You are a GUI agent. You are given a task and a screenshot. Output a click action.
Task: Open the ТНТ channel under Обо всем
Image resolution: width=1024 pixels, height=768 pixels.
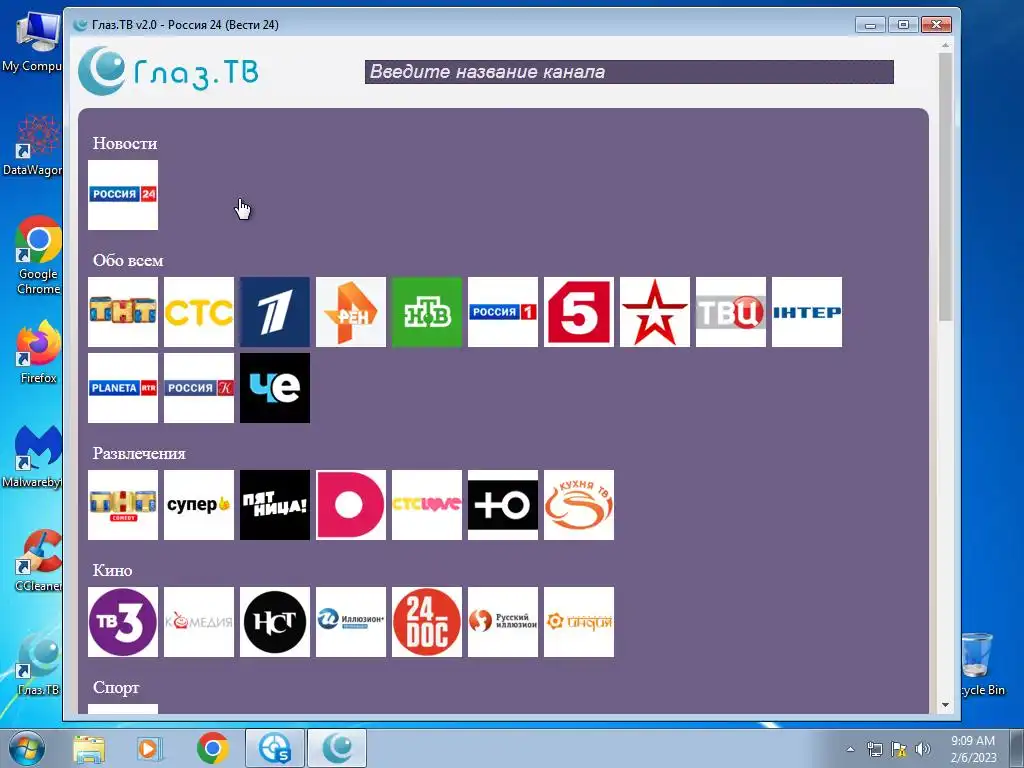tap(123, 312)
